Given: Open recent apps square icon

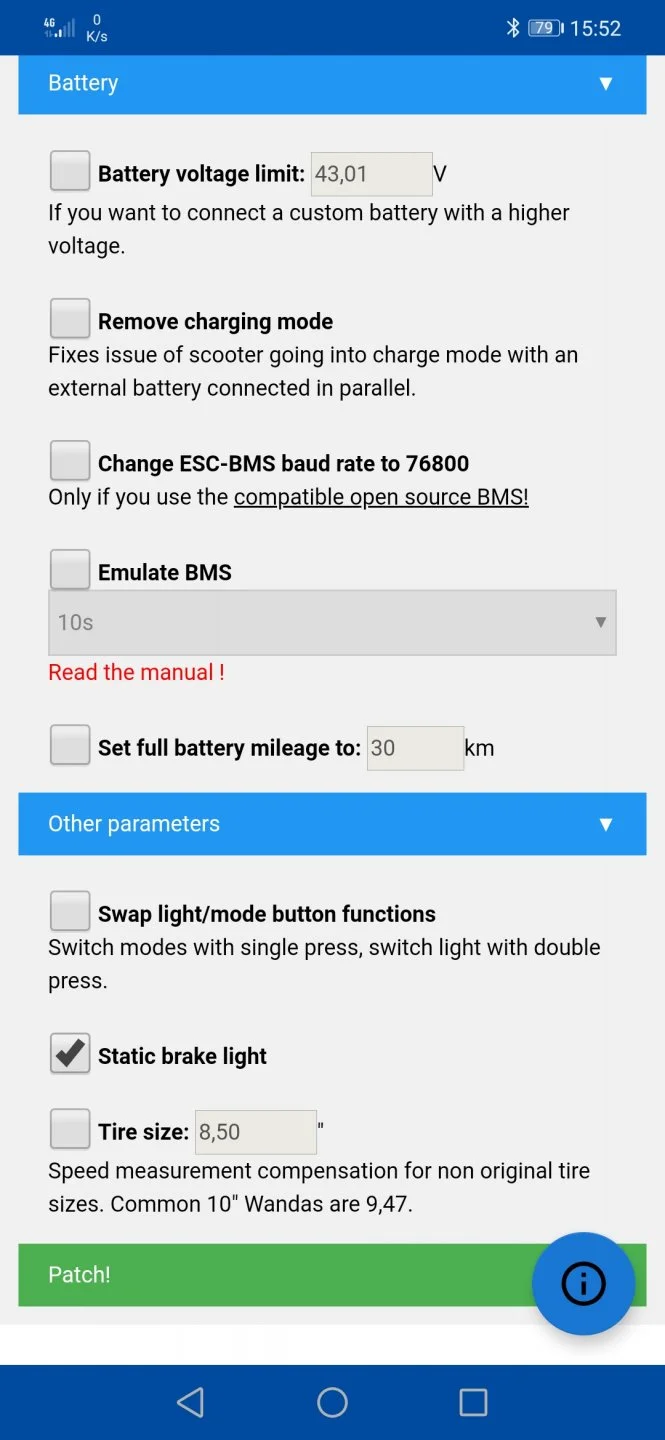Looking at the screenshot, I should pos(473,1402).
